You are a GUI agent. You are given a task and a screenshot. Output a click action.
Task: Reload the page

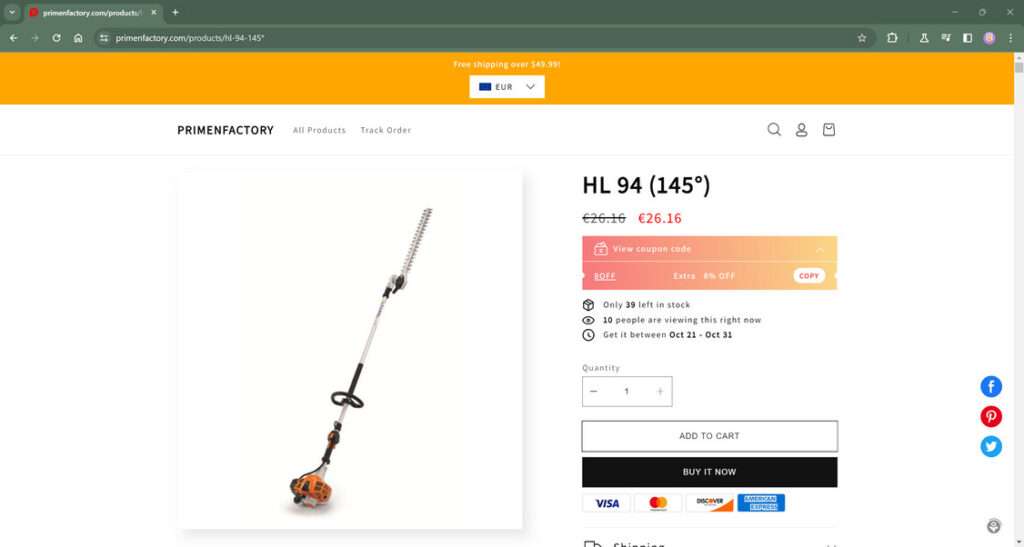pyautogui.click(x=56, y=38)
